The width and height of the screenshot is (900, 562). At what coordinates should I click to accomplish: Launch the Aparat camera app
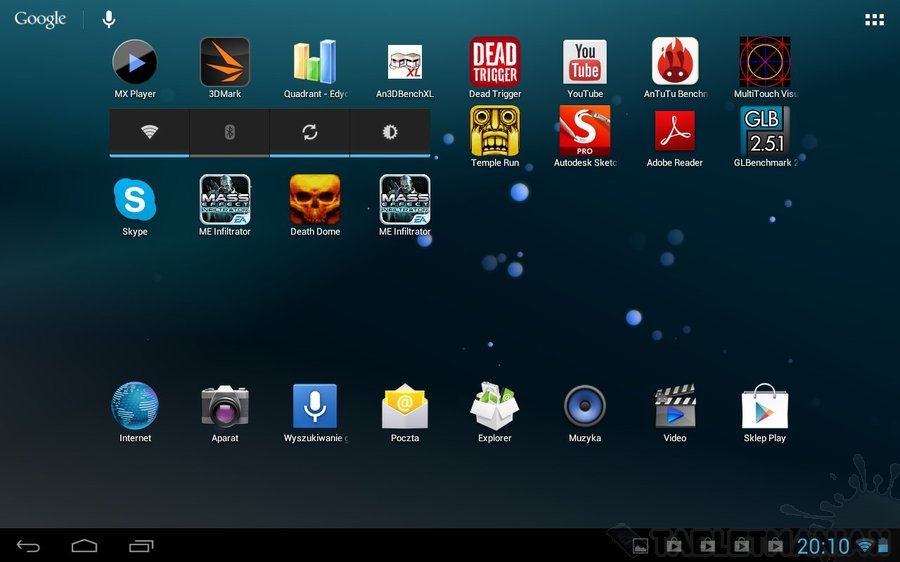click(x=224, y=406)
